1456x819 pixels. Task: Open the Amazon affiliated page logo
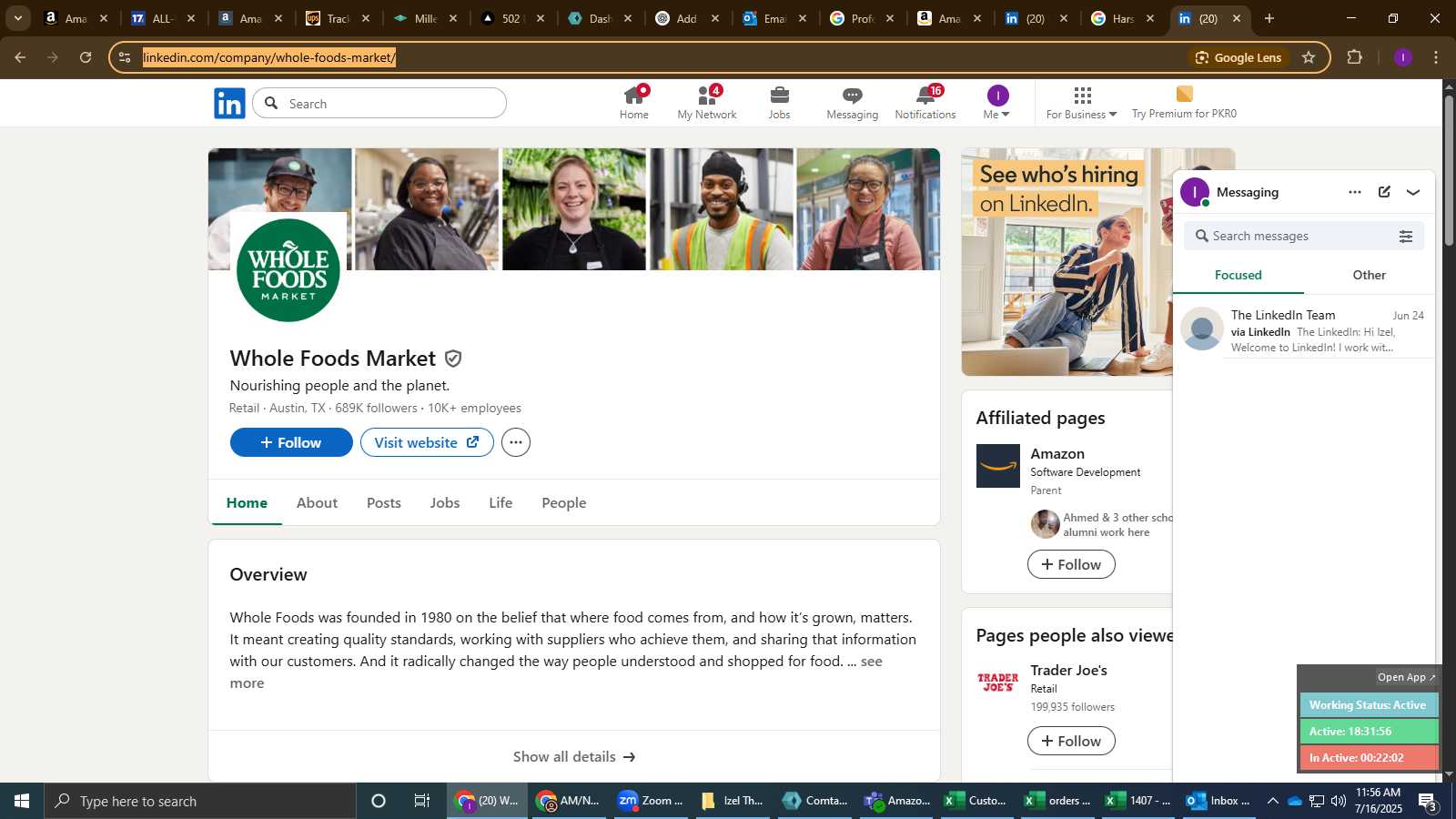pos(998,466)
